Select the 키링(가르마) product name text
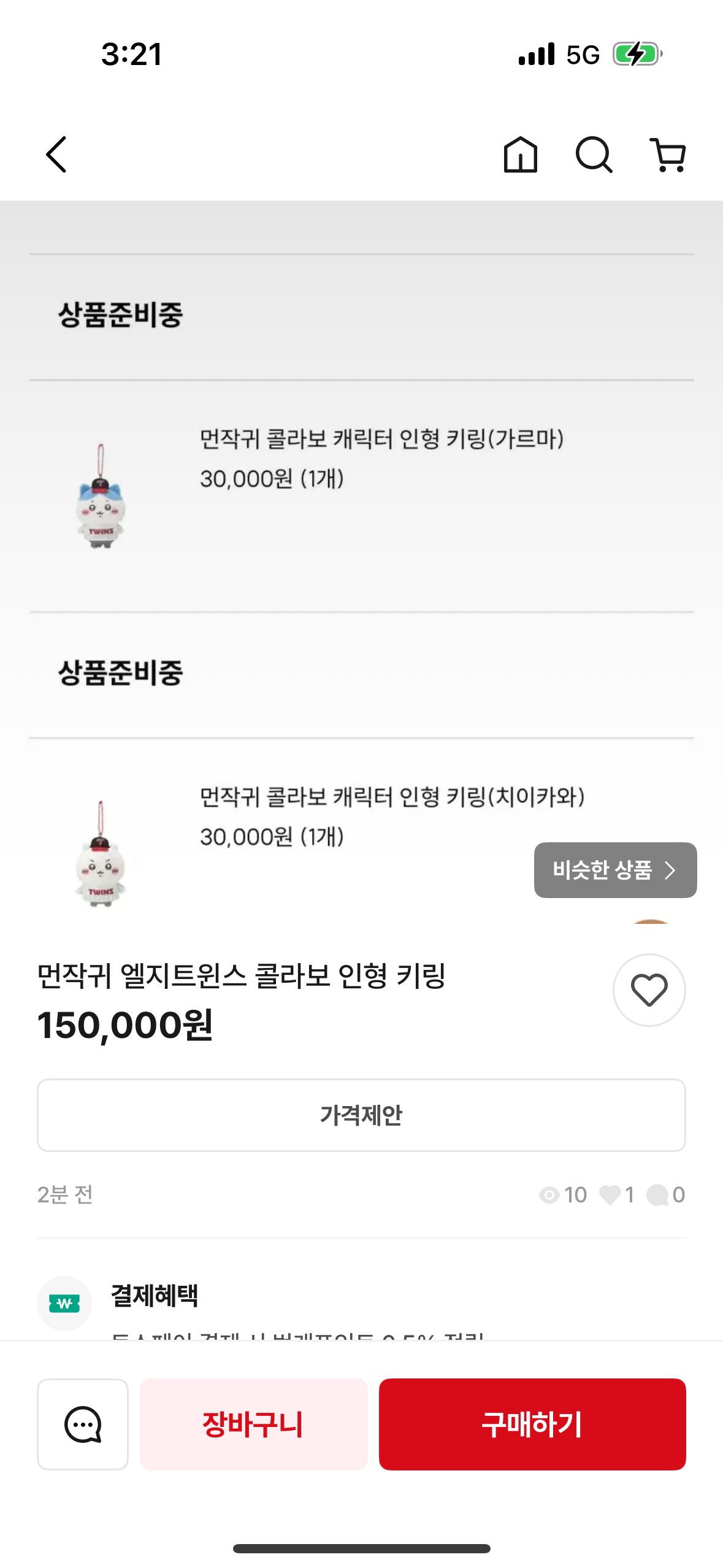Image resolution: width=723 pixels, height=1568 pixels. coord(381,439)
